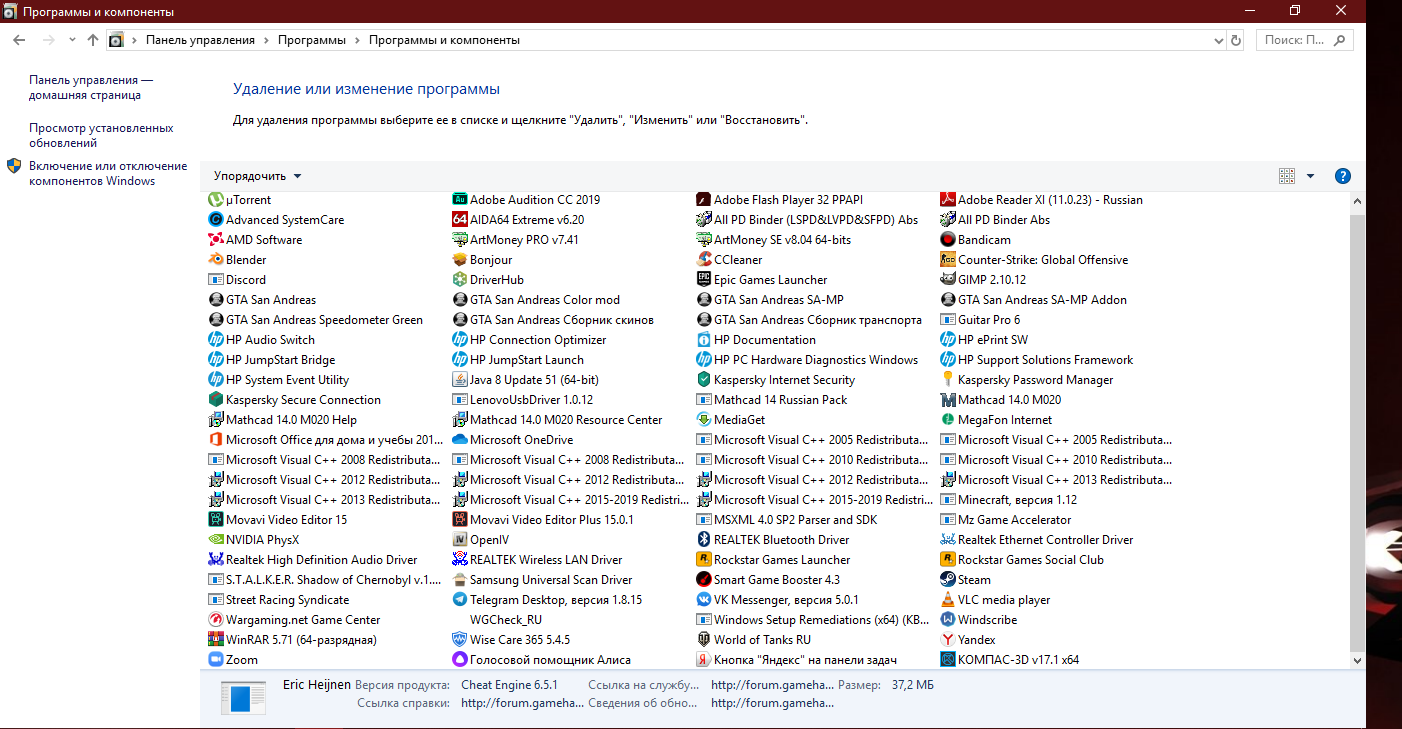Click the view layout grid icon
The height and width of the screenshot is (729, 1402).
coord(1287,176)
